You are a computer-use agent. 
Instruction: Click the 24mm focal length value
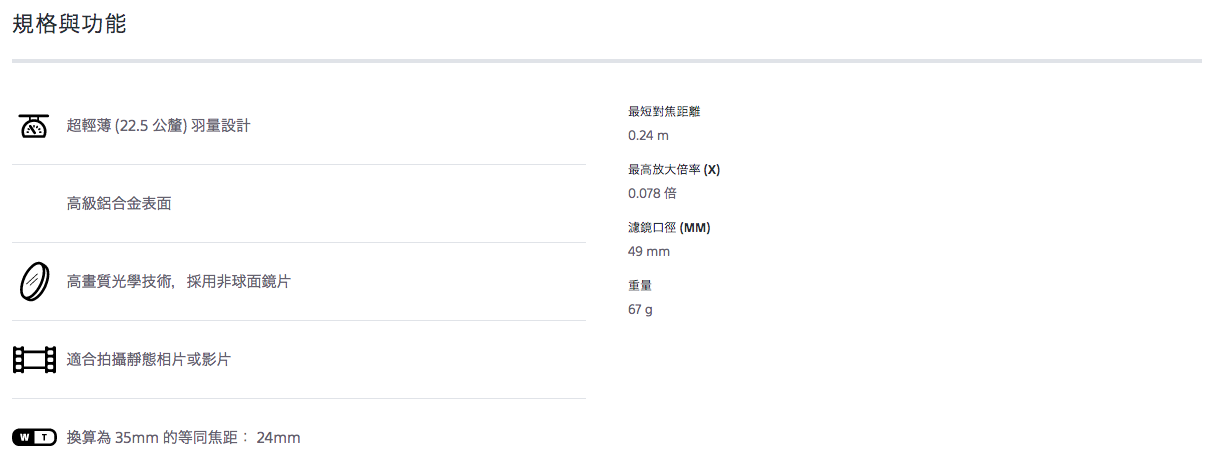point(278,437)
